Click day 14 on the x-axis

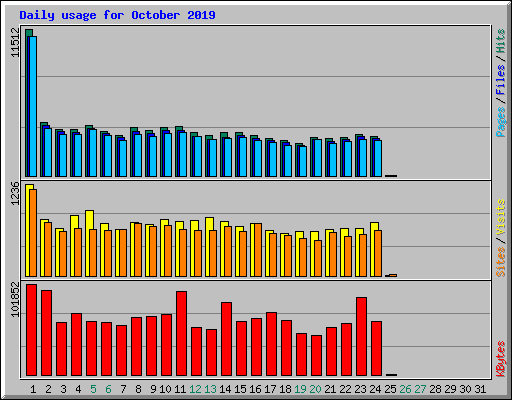point(225,389)
